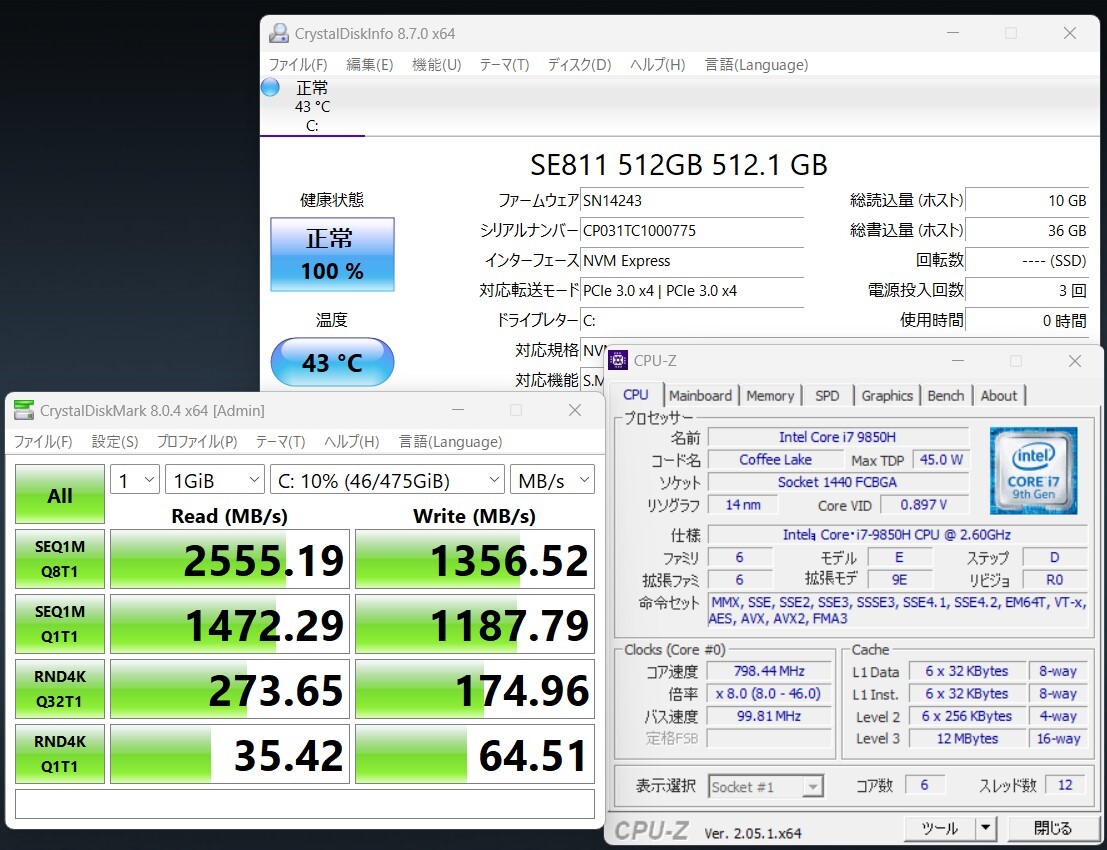Close the CrystalDiskInfo window
The image size is (1107, 850).
1070,33
